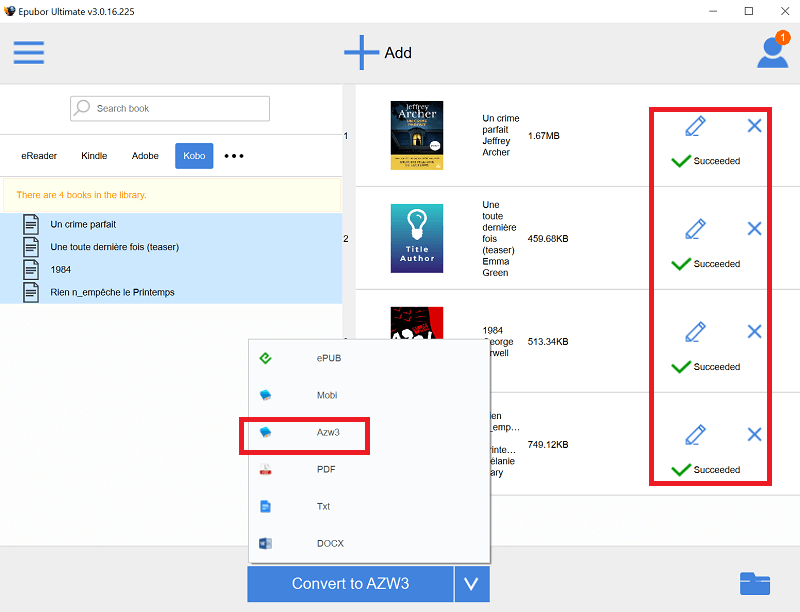
Task: Click Un crime parfait Jeffrey Archer title text
Action: pos(501,135)
